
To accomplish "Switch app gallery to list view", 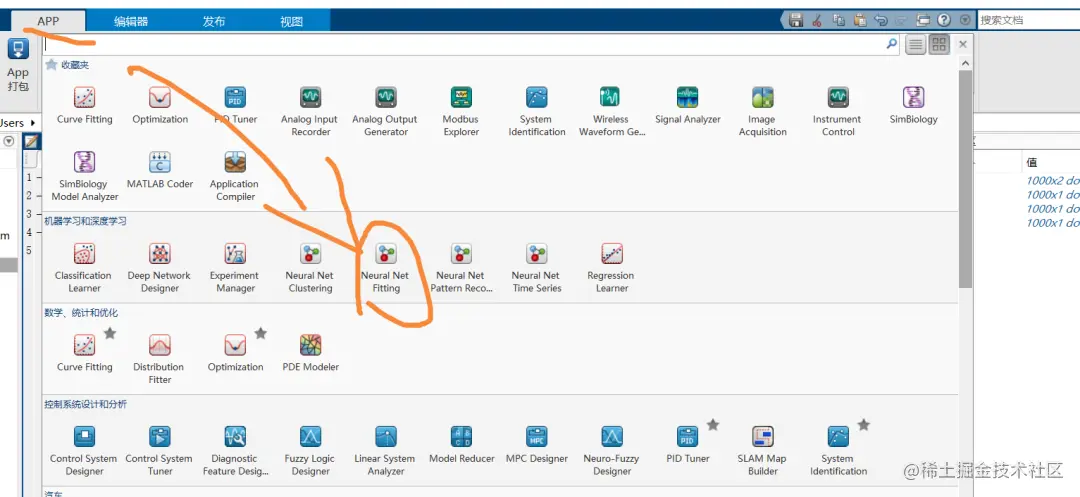I will click(915, 45).
